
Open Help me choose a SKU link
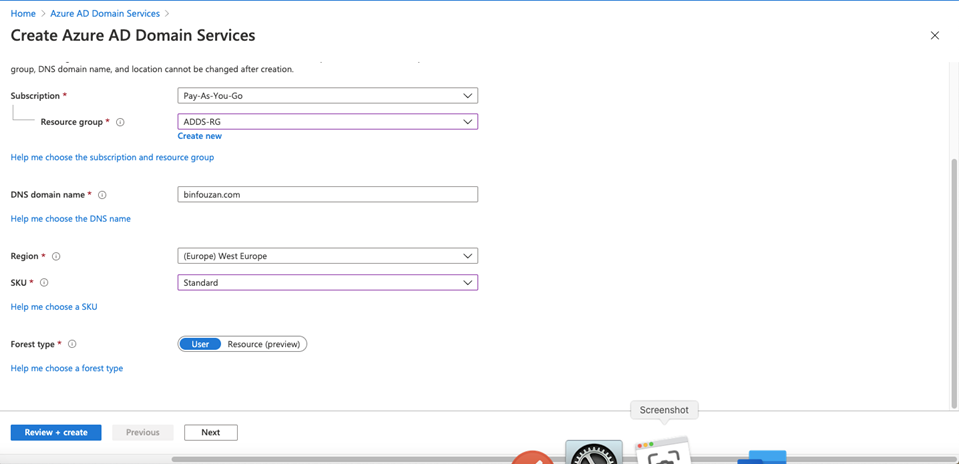(54, 307)
